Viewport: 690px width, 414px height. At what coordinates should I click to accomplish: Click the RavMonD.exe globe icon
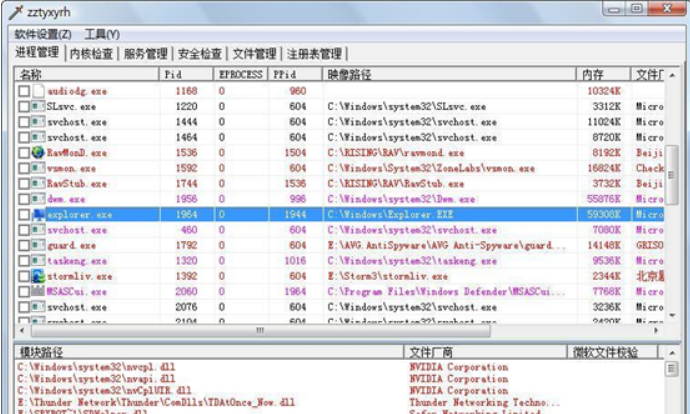[x=38, y=153]
